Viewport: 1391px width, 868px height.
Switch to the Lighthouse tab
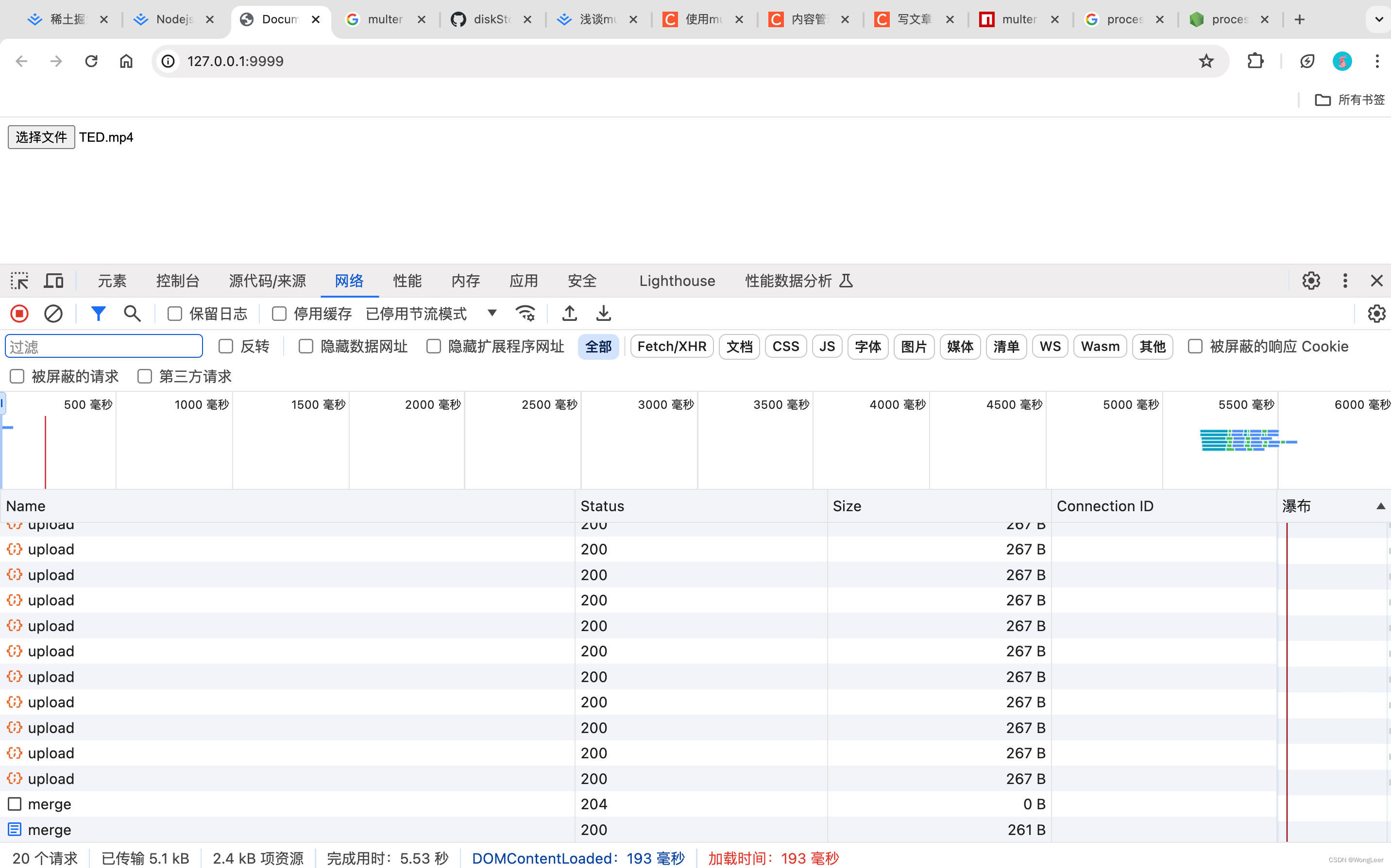click(x=677, y=281)
